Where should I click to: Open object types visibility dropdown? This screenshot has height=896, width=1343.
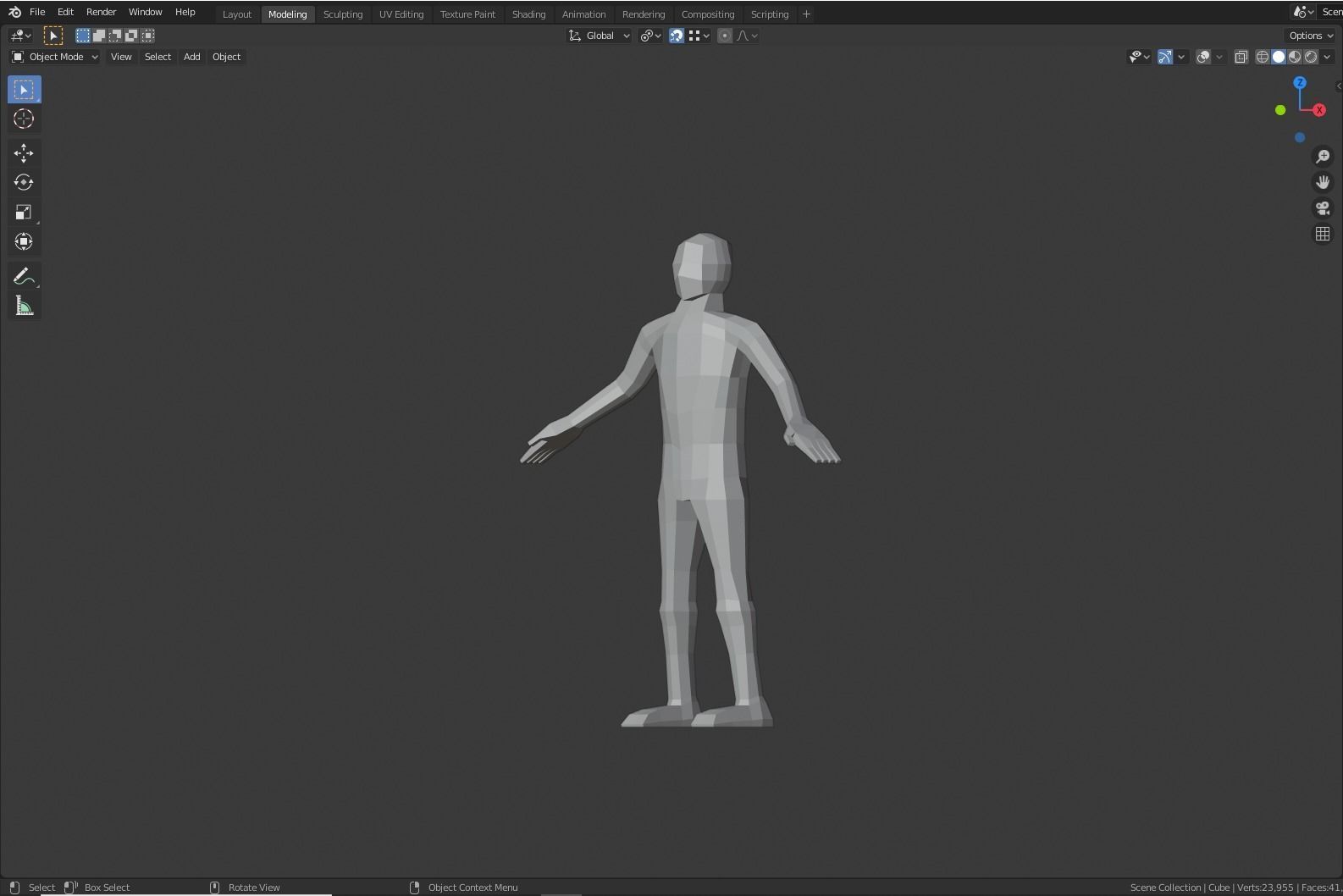(x=1139, y=57)
